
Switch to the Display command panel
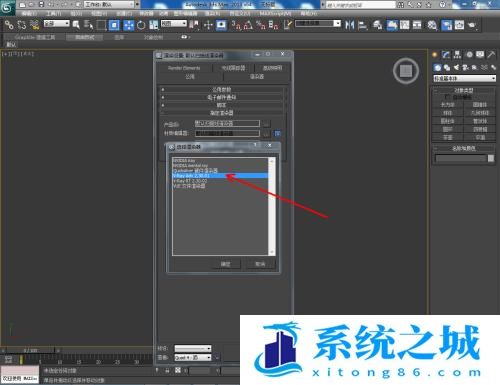[480, 54]
